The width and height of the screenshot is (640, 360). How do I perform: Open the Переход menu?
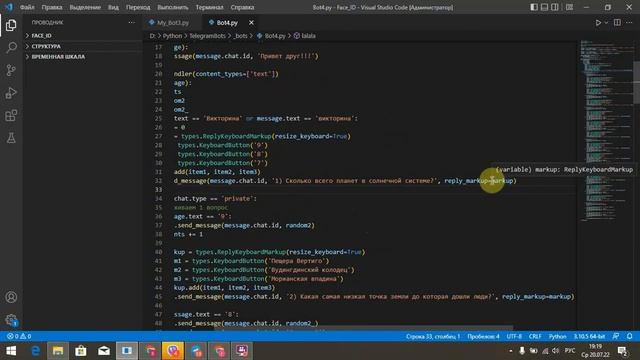pyautogui.click(x=138, y=7)
